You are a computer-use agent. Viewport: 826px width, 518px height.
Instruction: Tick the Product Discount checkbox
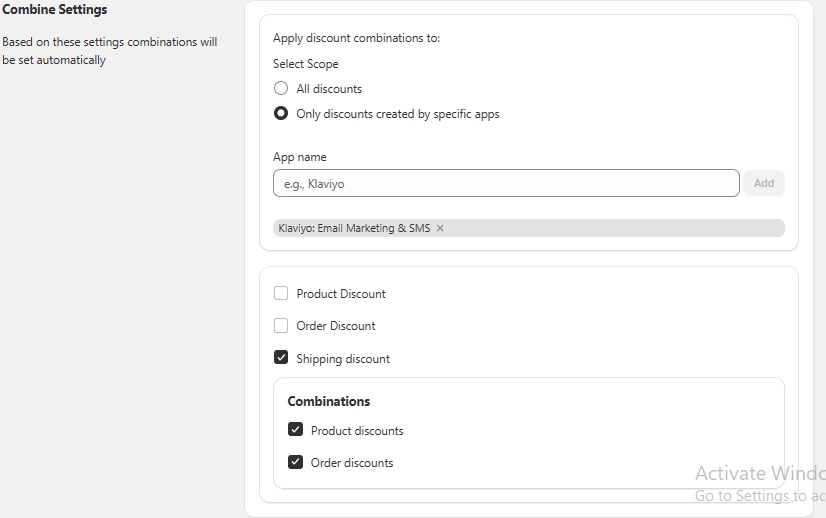pos(281,293)
